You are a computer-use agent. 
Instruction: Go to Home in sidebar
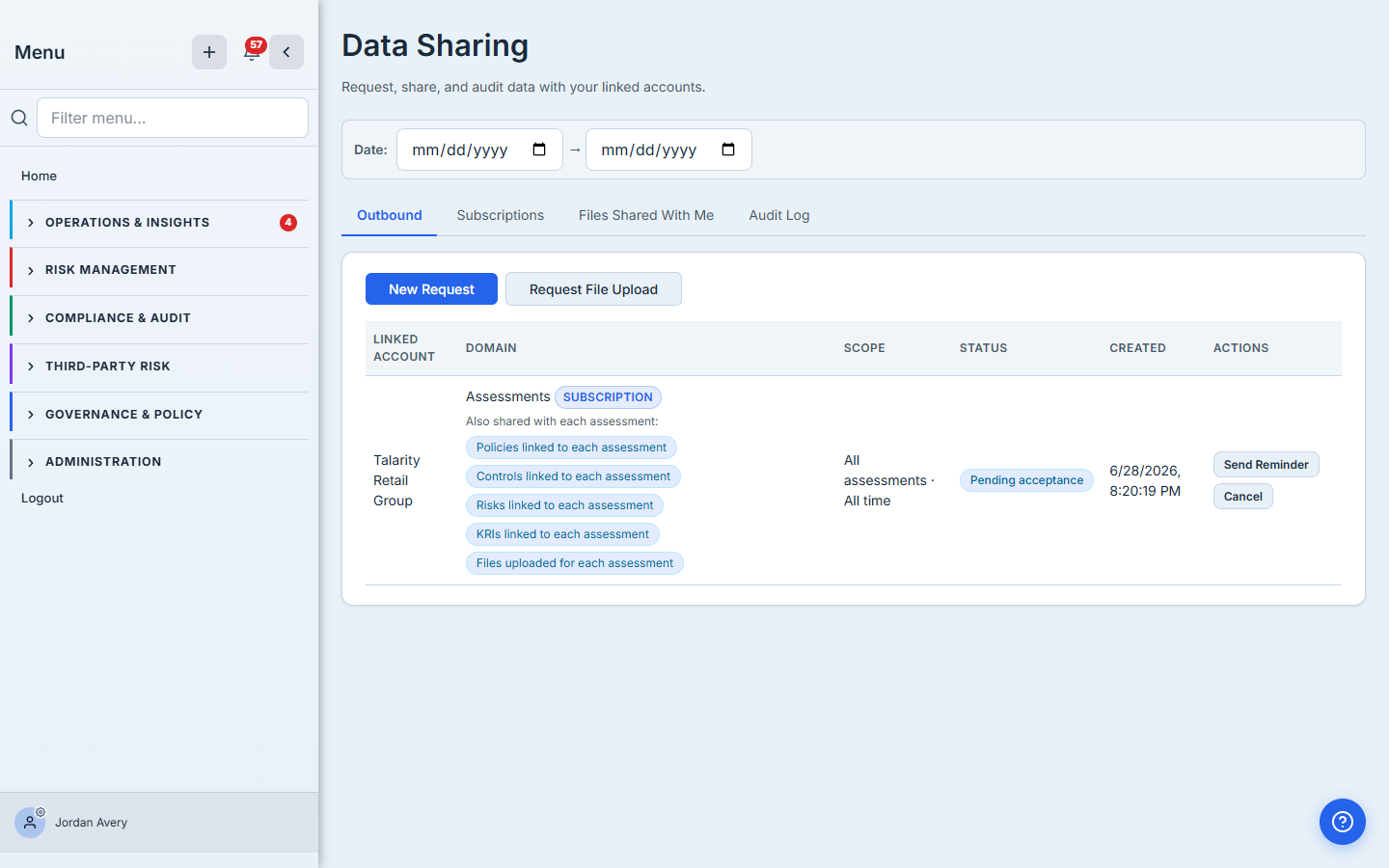[x=39, y=176]
